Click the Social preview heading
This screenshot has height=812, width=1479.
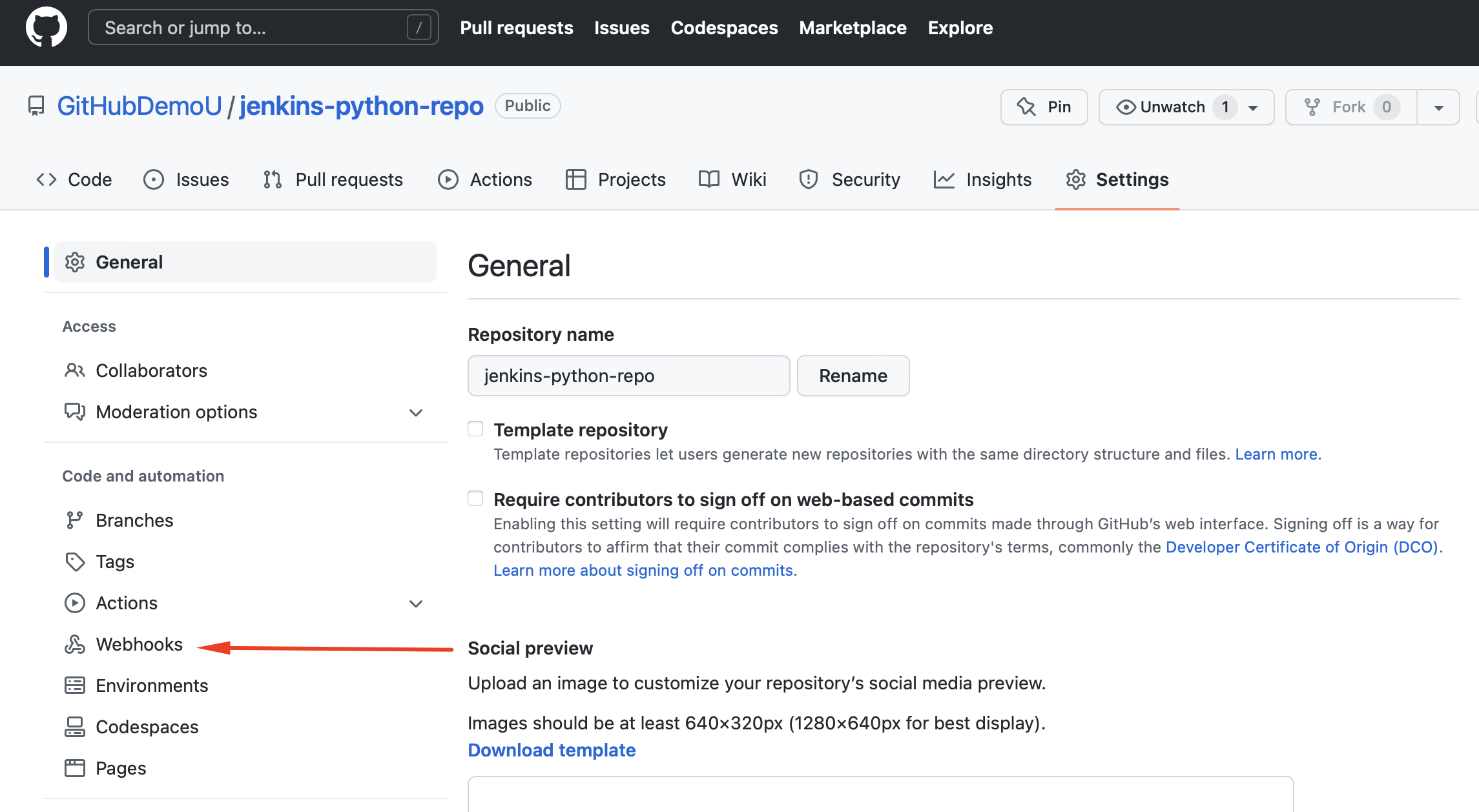pyautogui.click(x=530, y=648)
